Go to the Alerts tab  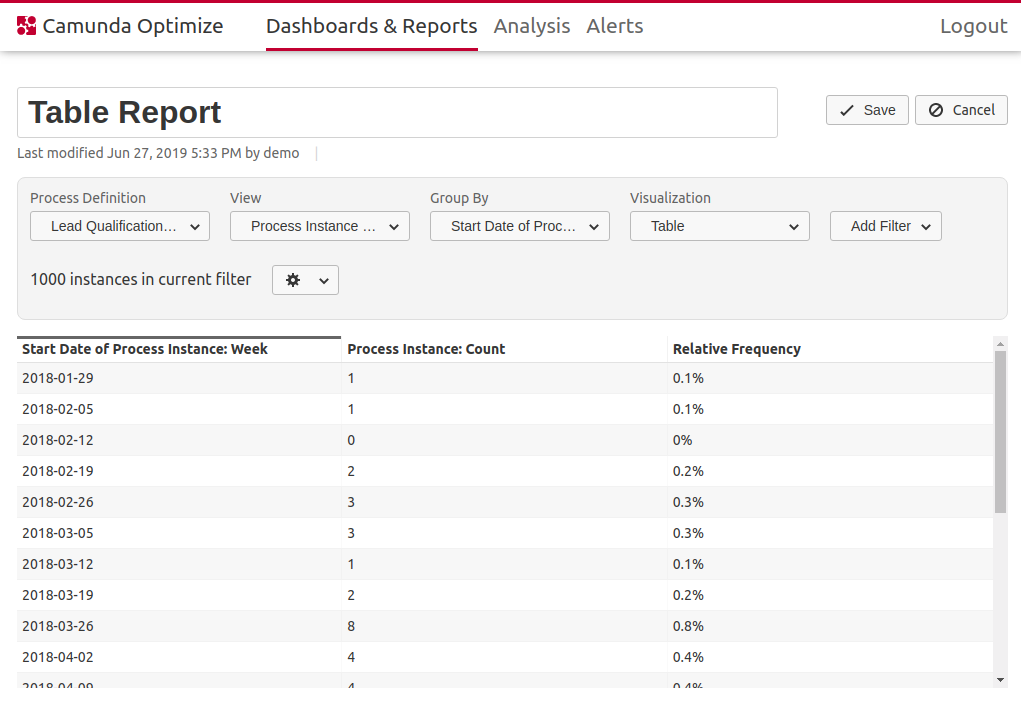tap(615, 26)
